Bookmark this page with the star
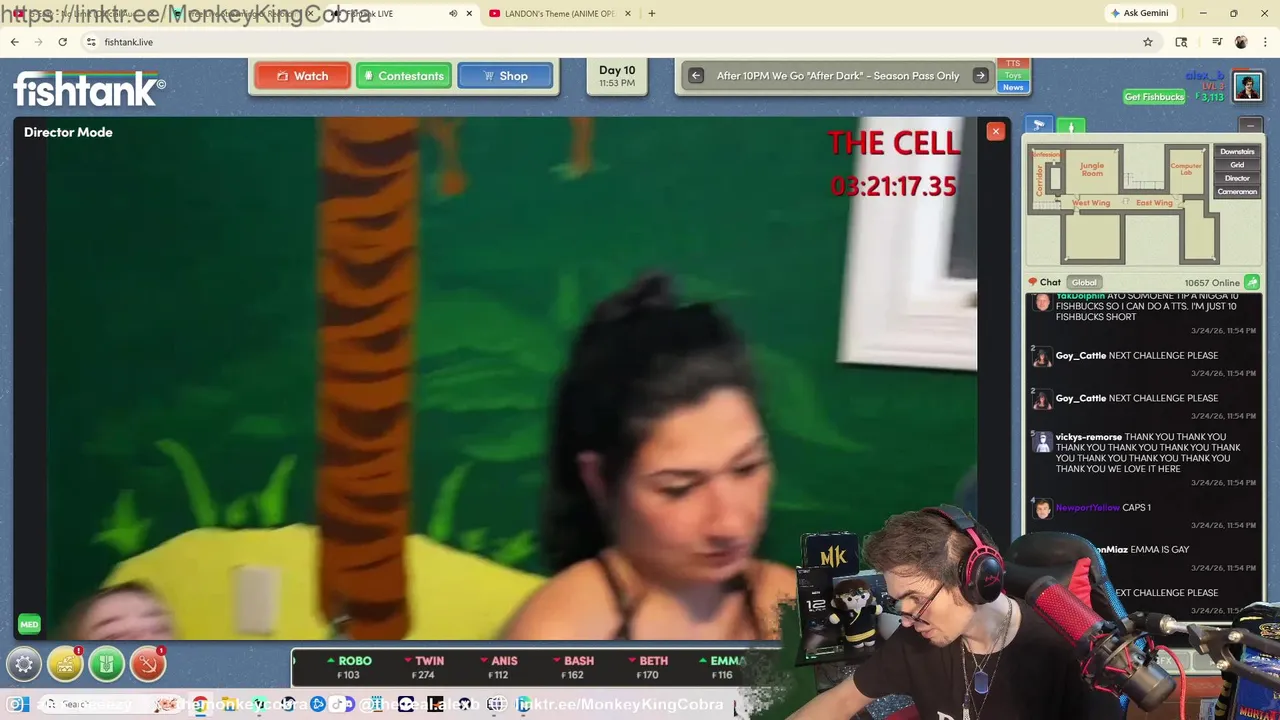This screenshot has width=1280, height=720. 1148,42
